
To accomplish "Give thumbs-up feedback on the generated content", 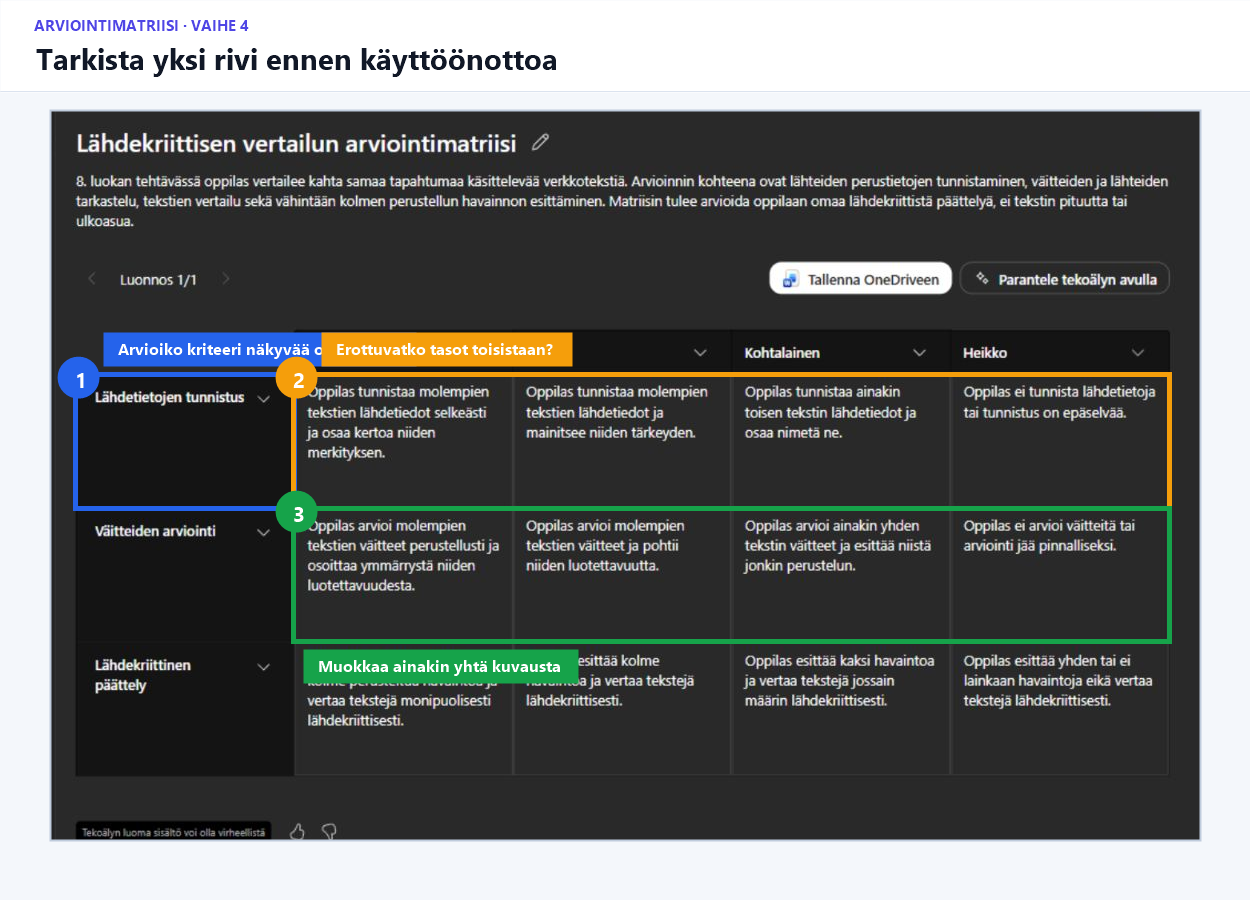I will coord(297,831).
